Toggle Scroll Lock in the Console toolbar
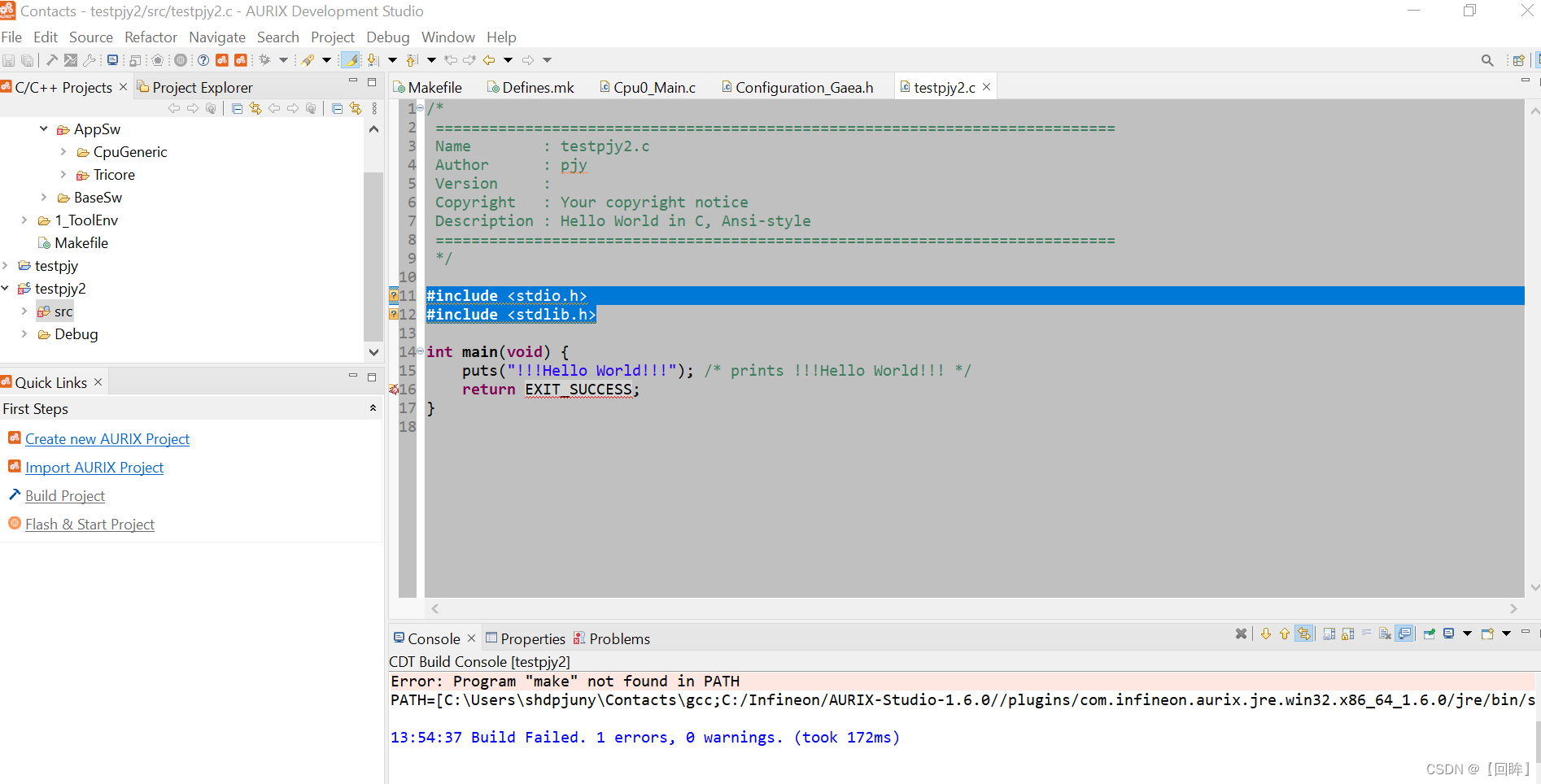The height and width of the screenshot is (784, 1541). pyautogui.click(x=1346, y=634)
